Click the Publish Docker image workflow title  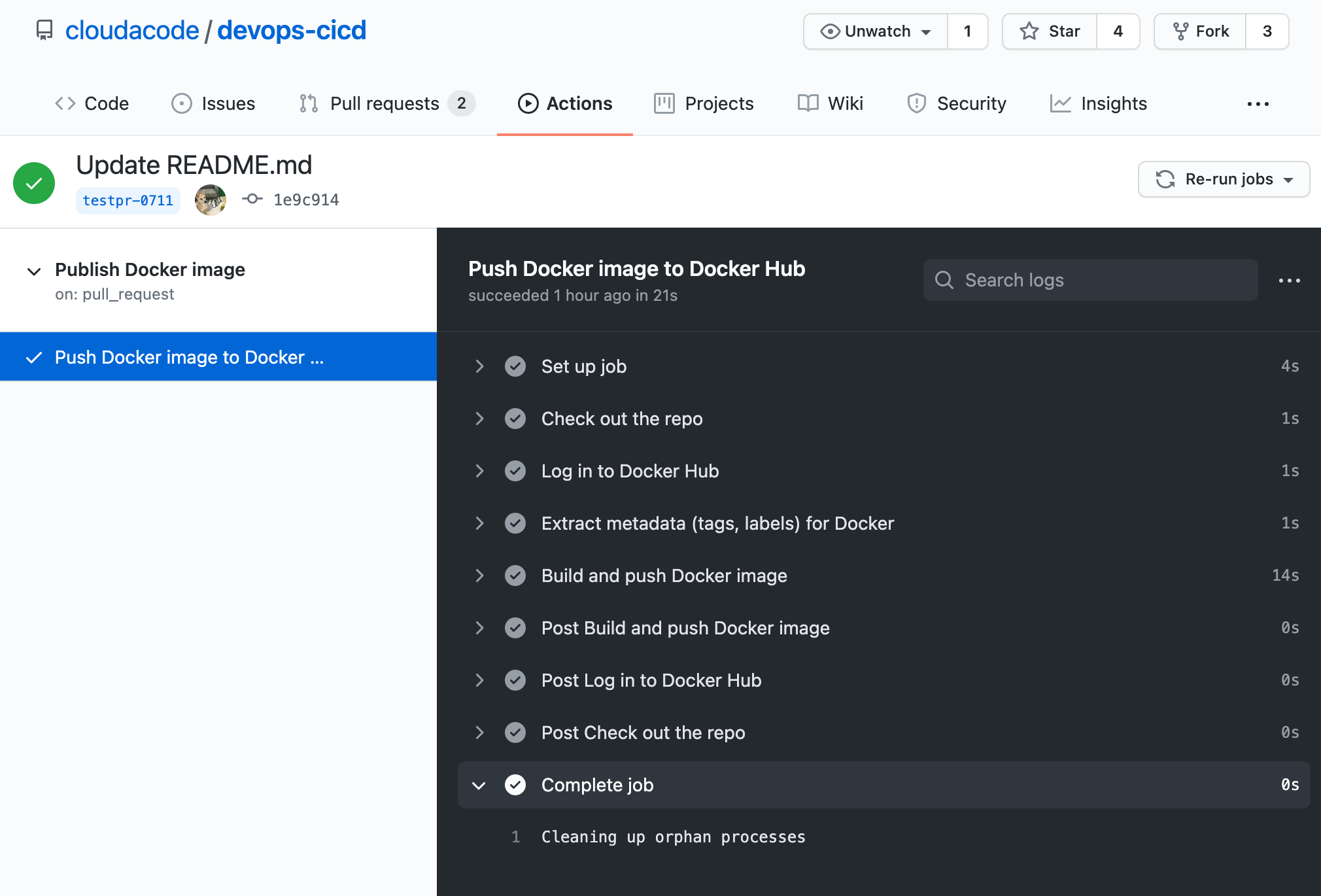[x=150, y=269]
